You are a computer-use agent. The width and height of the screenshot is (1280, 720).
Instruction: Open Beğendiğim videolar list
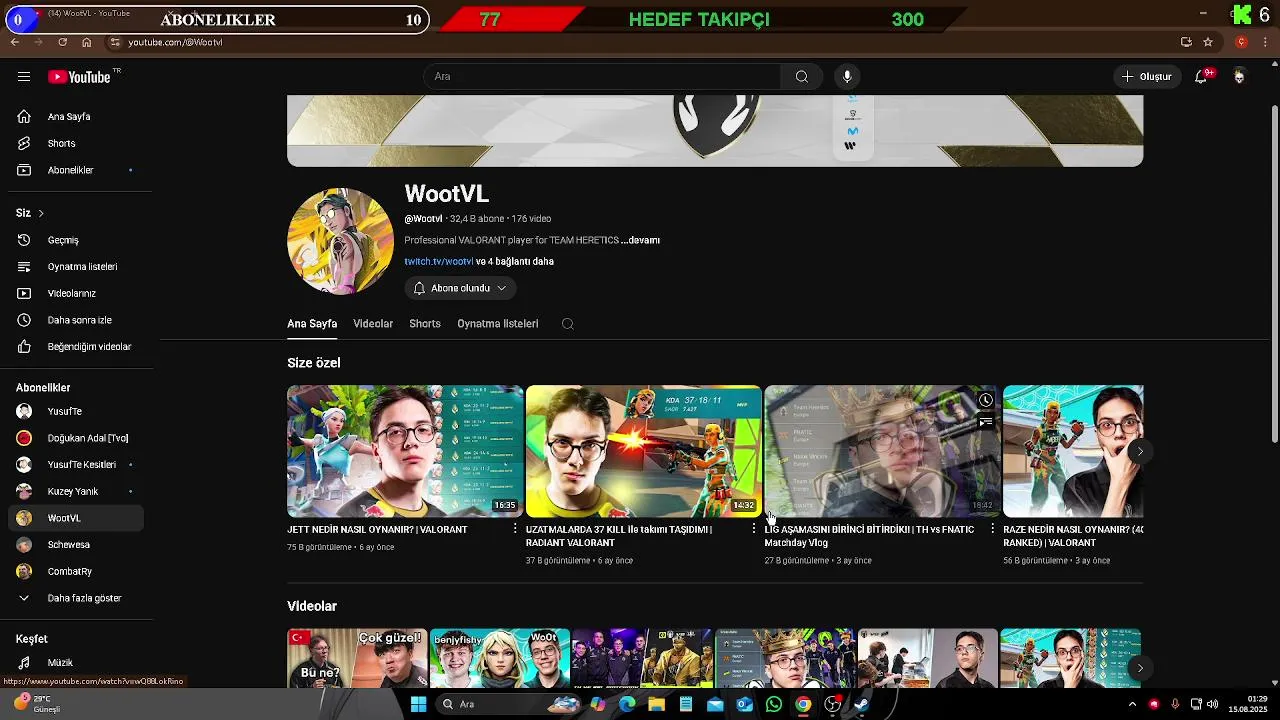[77, 347]
